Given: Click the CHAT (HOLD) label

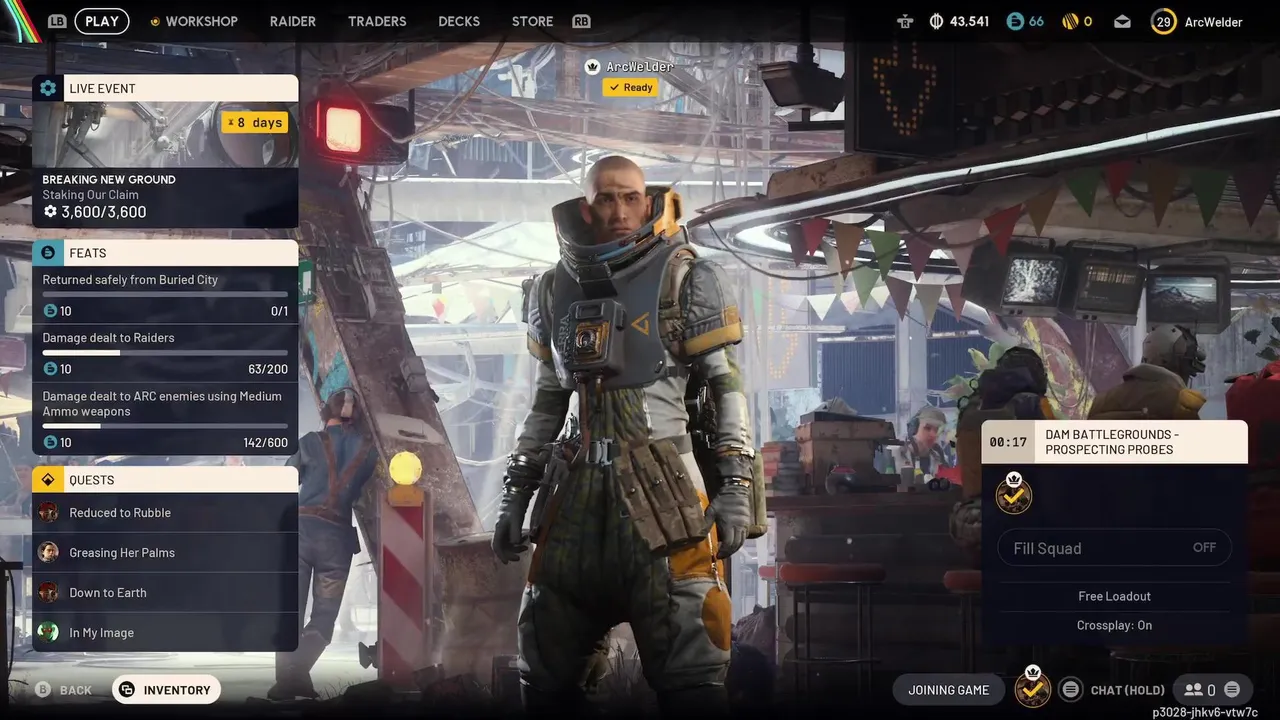Looking at the screenshot, I should pyautogui.click(x=1128, y=690).
